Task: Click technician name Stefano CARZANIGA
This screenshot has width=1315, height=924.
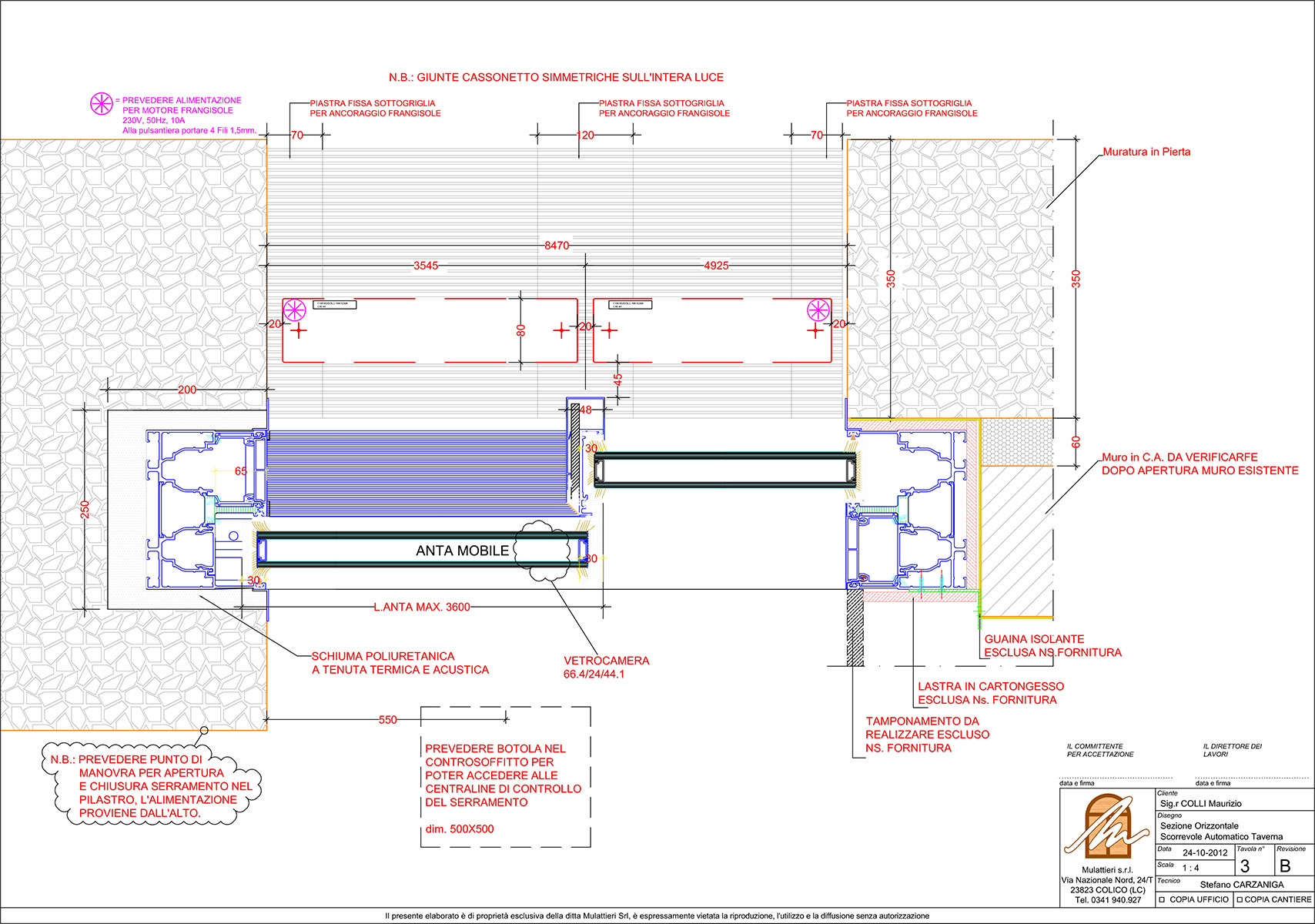Action: pyautogui.click(x=1242, y=885)
